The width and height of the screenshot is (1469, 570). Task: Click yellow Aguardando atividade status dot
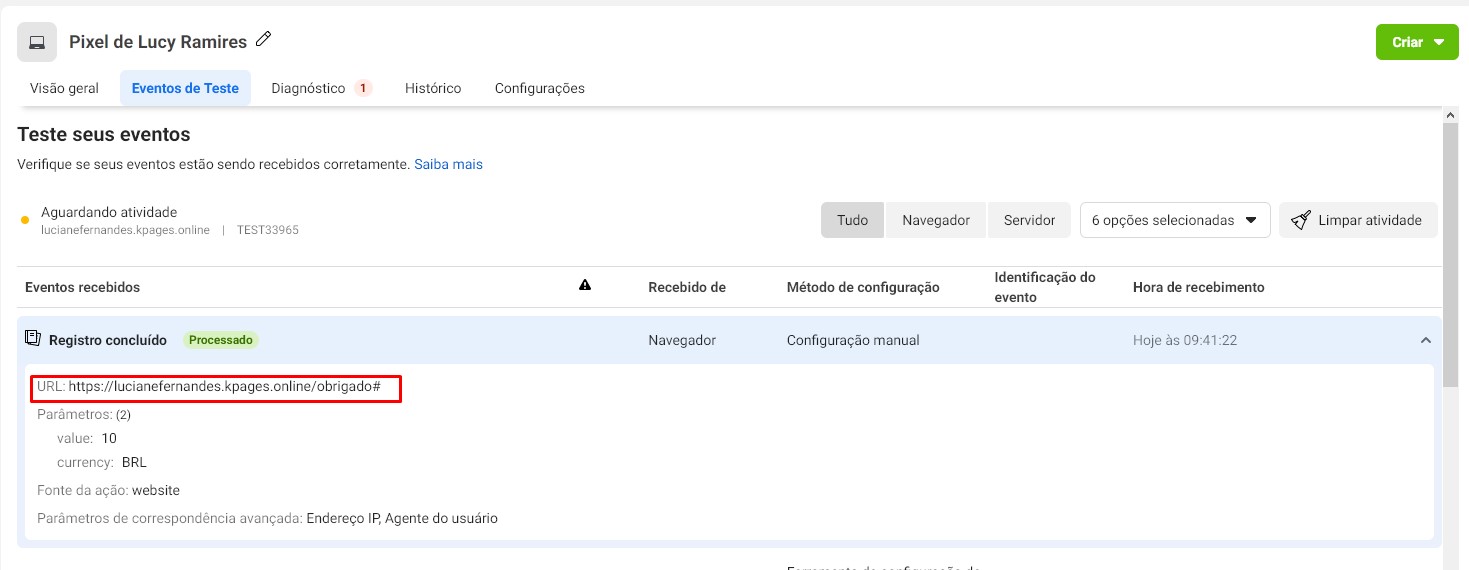coord(25,220)
